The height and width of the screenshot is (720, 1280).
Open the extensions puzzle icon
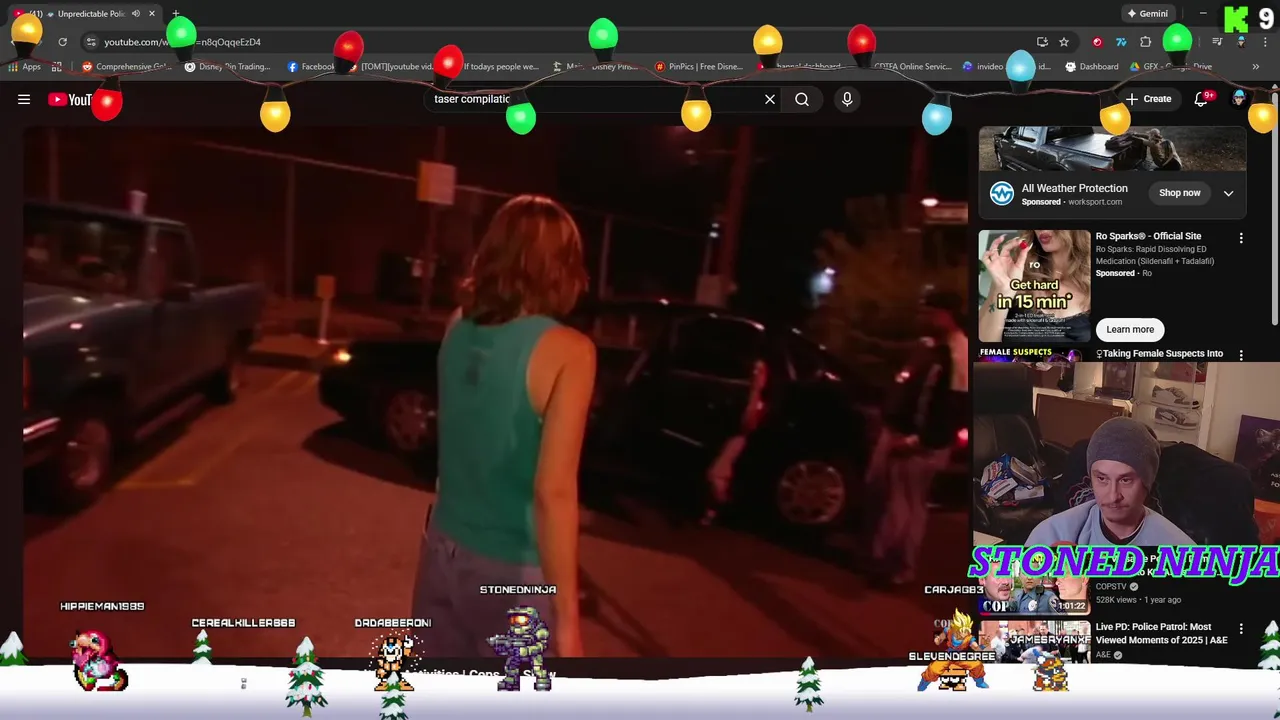pos(1146,42)
